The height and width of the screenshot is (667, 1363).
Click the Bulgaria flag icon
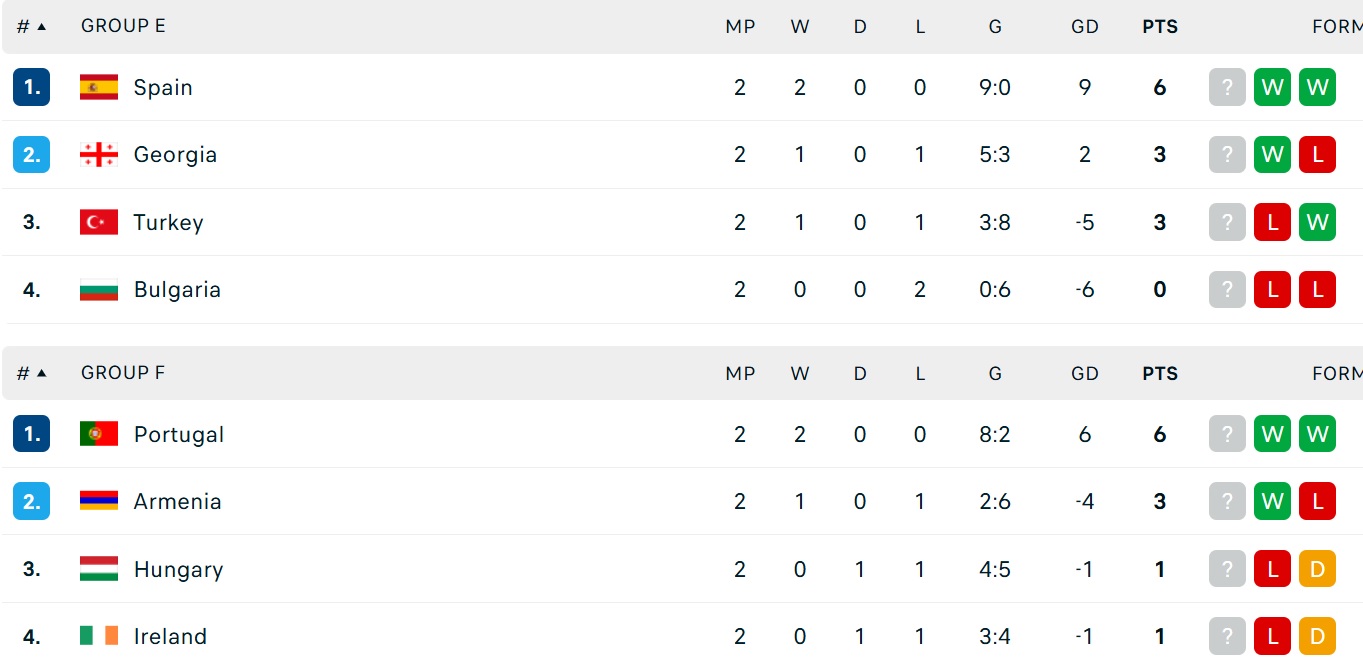99,290
